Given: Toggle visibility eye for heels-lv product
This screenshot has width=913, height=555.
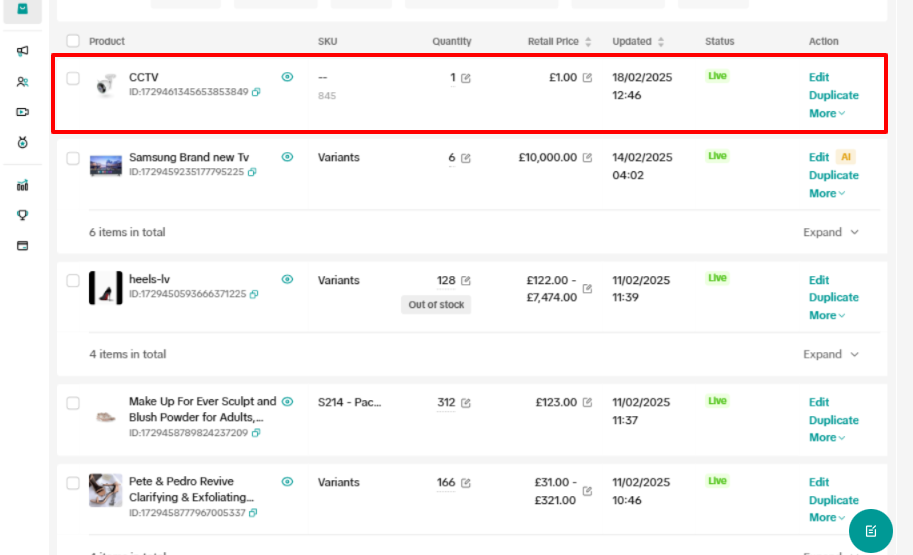Looking at the screenshot, I should [287, 280].
